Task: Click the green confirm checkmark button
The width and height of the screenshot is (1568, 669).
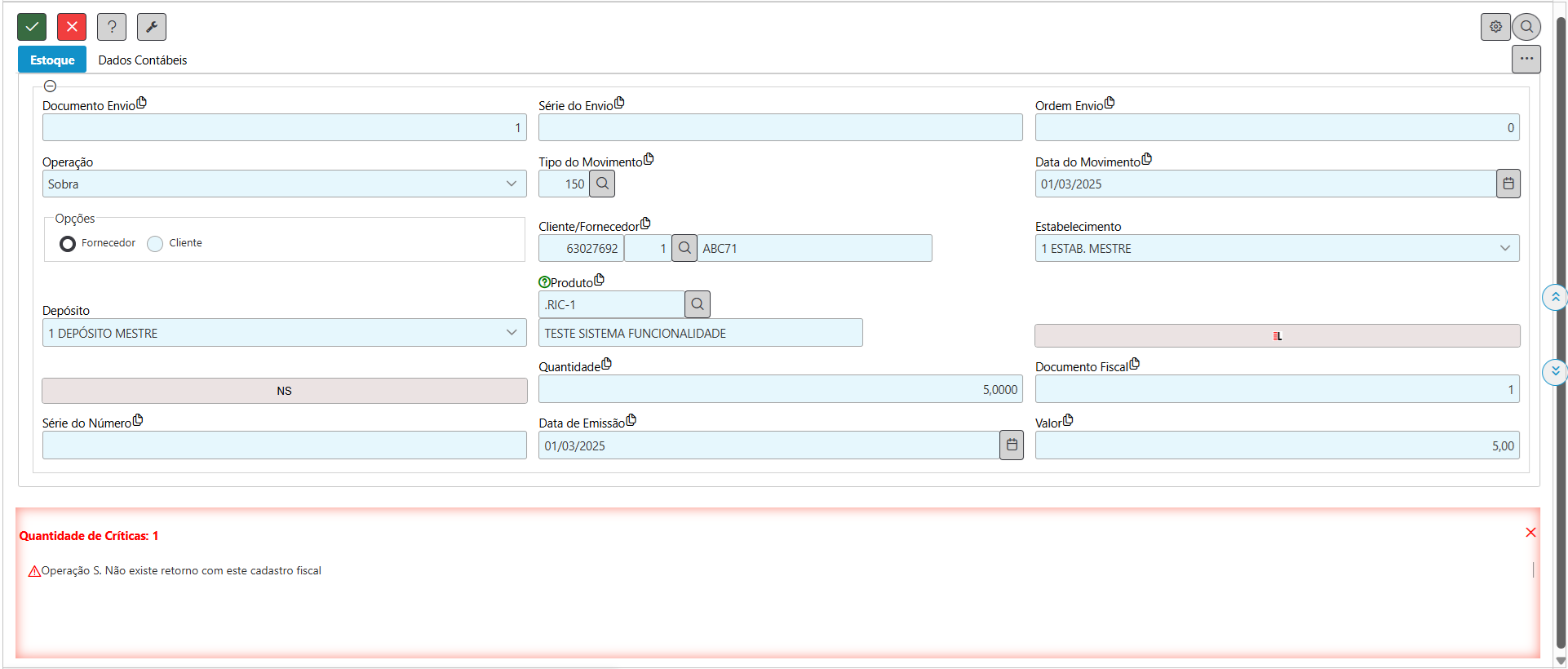Action: [x=32, y=27]
